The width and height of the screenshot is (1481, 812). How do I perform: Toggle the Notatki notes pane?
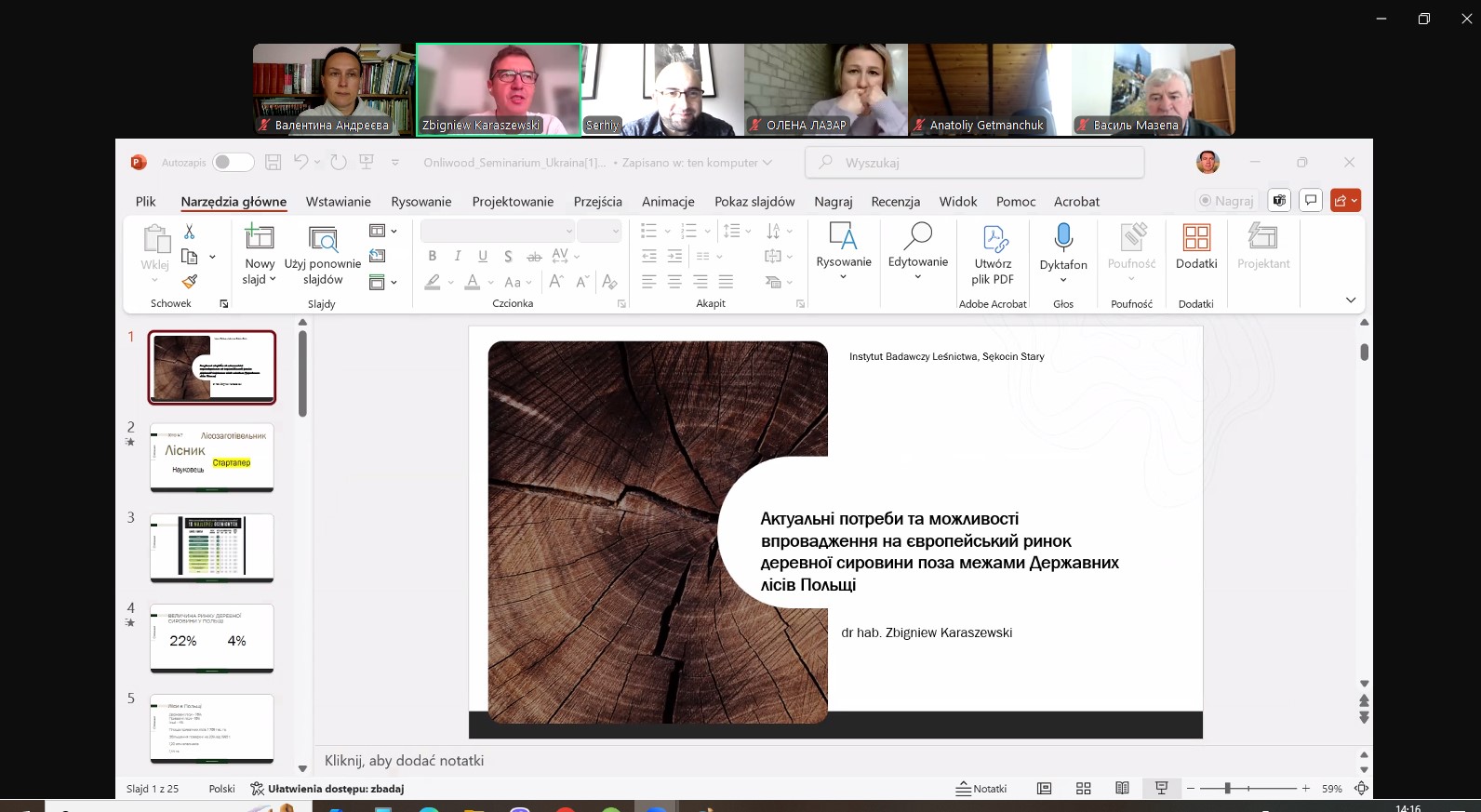click(981, 788)
